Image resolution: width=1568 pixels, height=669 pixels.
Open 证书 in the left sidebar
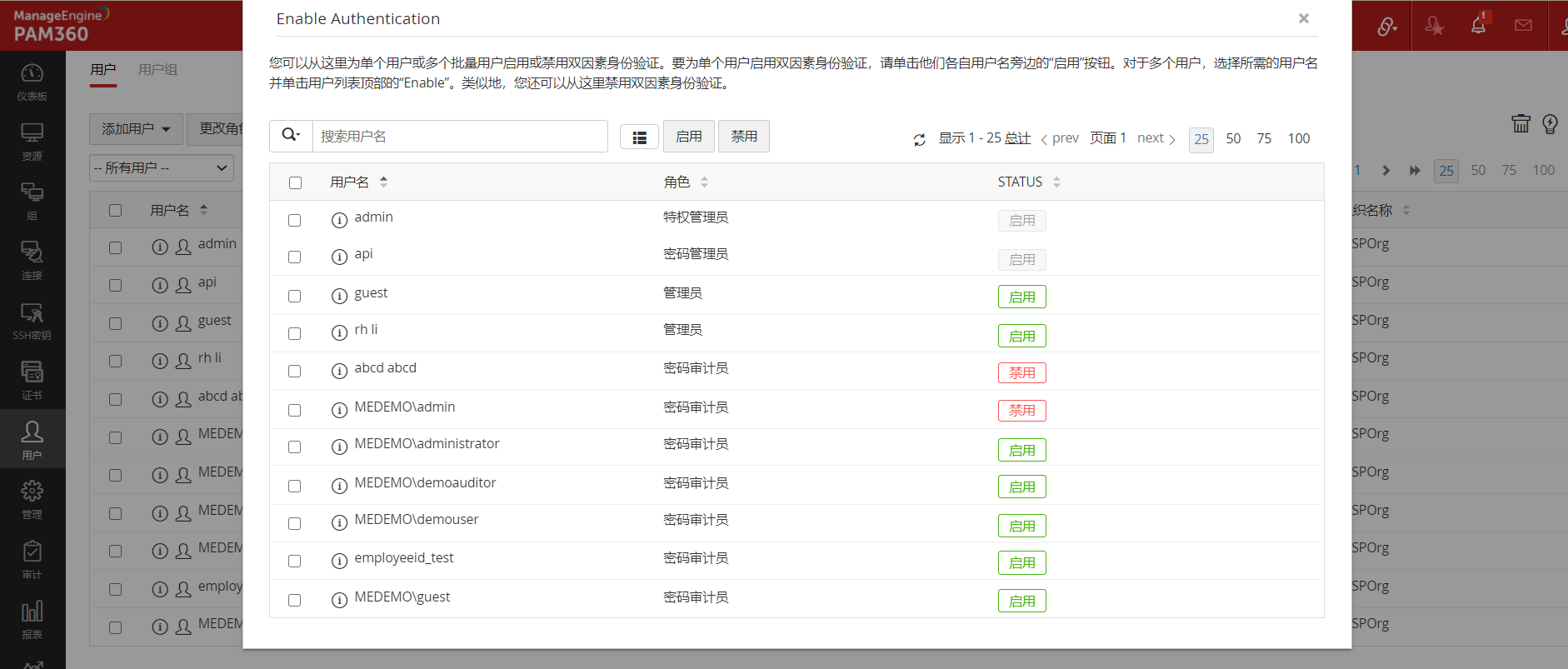(x=32, y=381)
